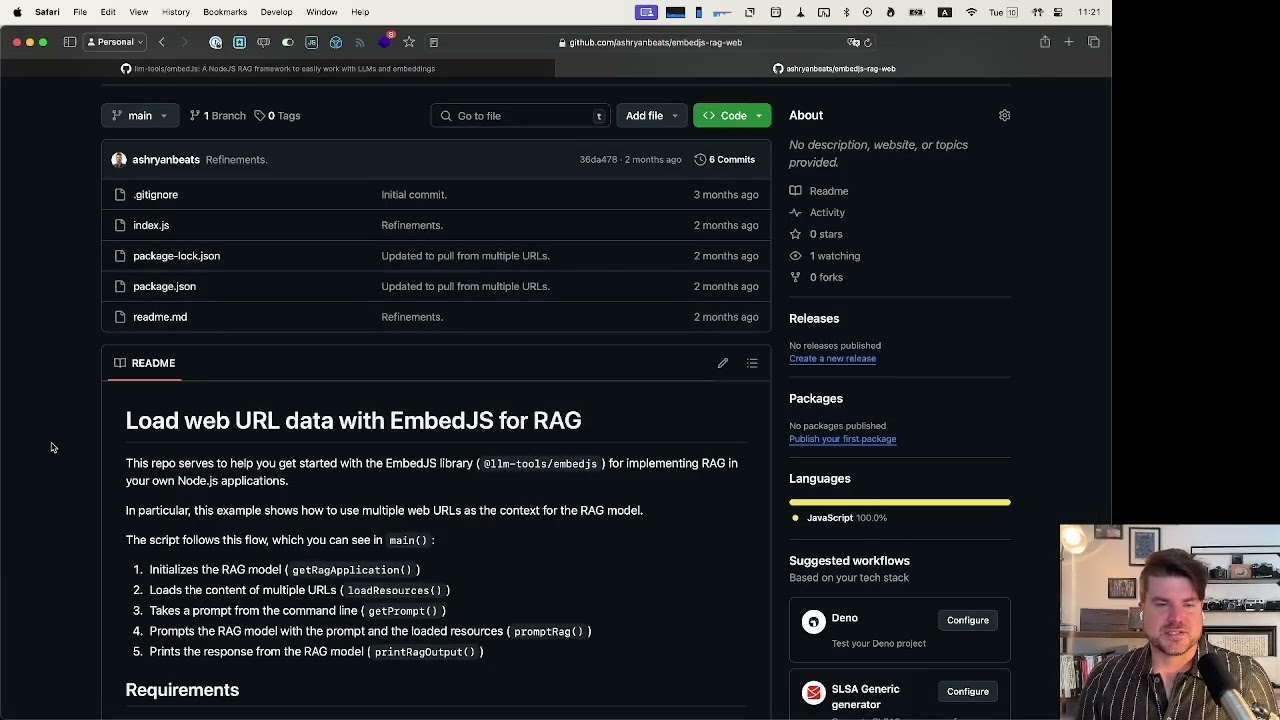Open the Window menu
This screenshot has width=1280, height=720.
click(x=322, y=12)
